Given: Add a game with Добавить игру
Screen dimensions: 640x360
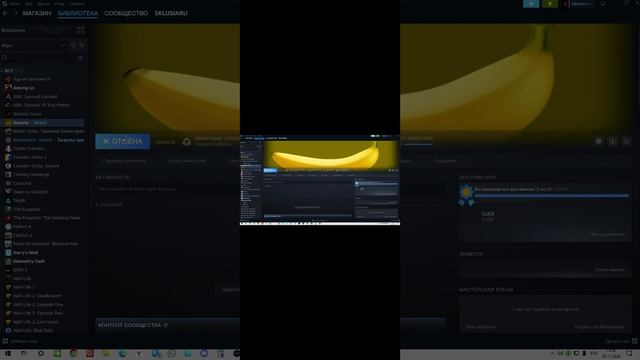Looking at the screenshot, I should (x=20, y=341).
